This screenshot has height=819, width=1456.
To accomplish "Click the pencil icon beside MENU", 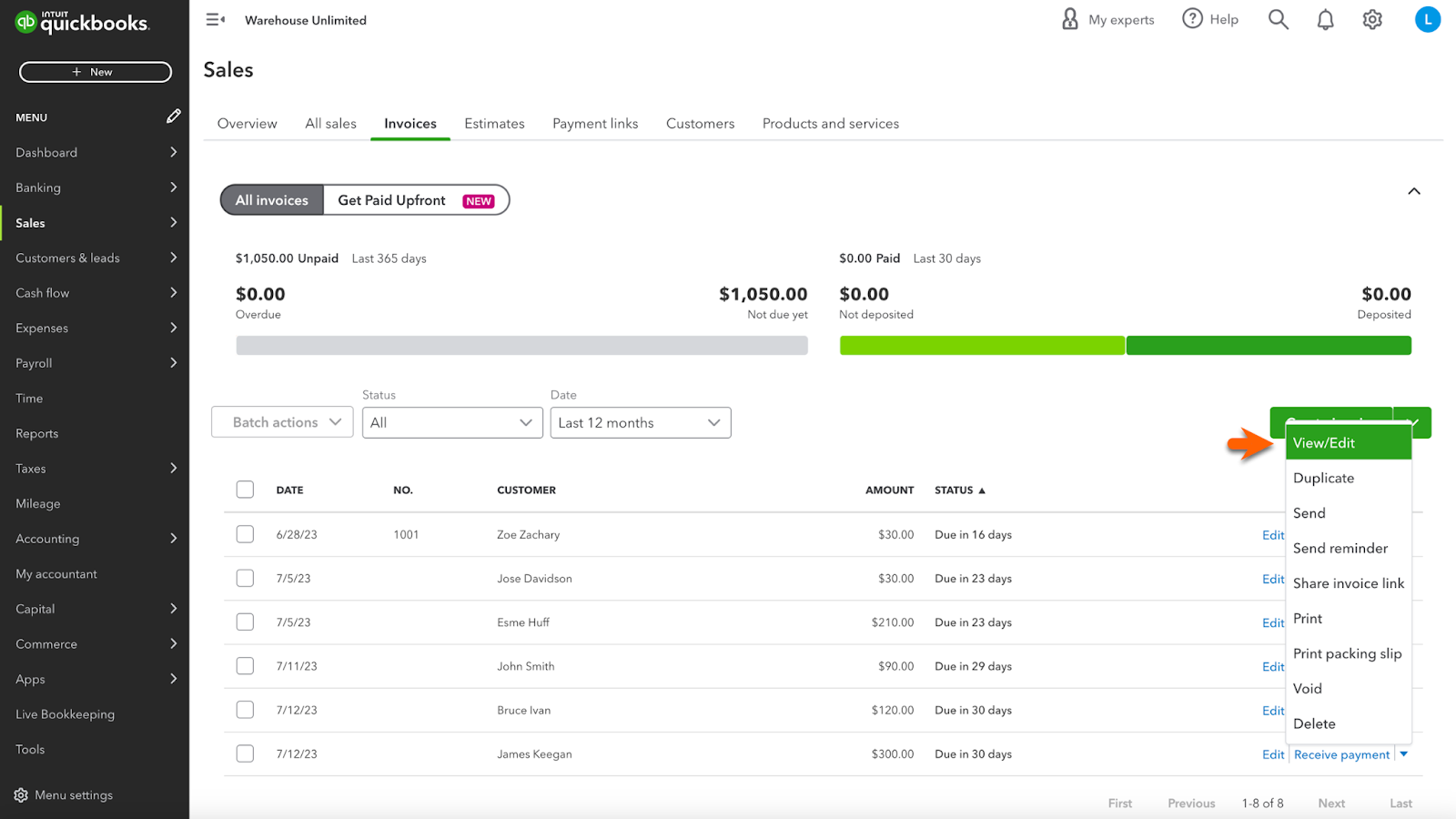I will [x=173, y=116].
